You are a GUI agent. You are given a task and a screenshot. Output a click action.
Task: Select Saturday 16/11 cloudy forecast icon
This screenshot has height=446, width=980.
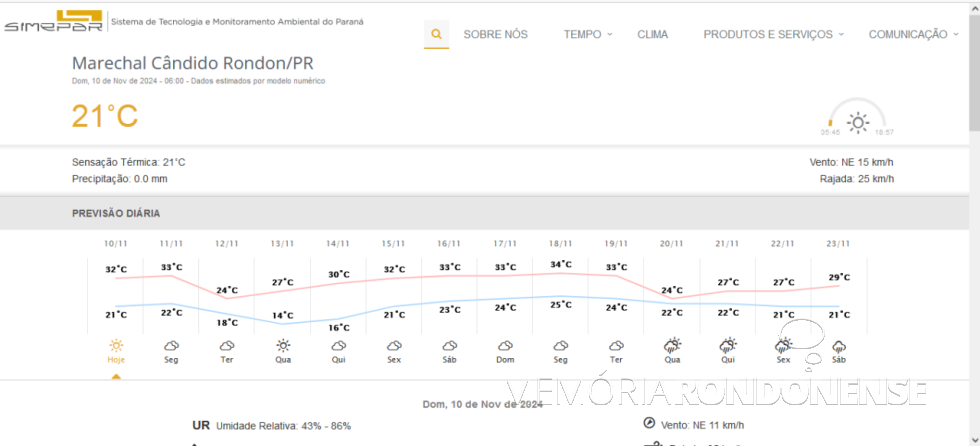click(450, 345)
